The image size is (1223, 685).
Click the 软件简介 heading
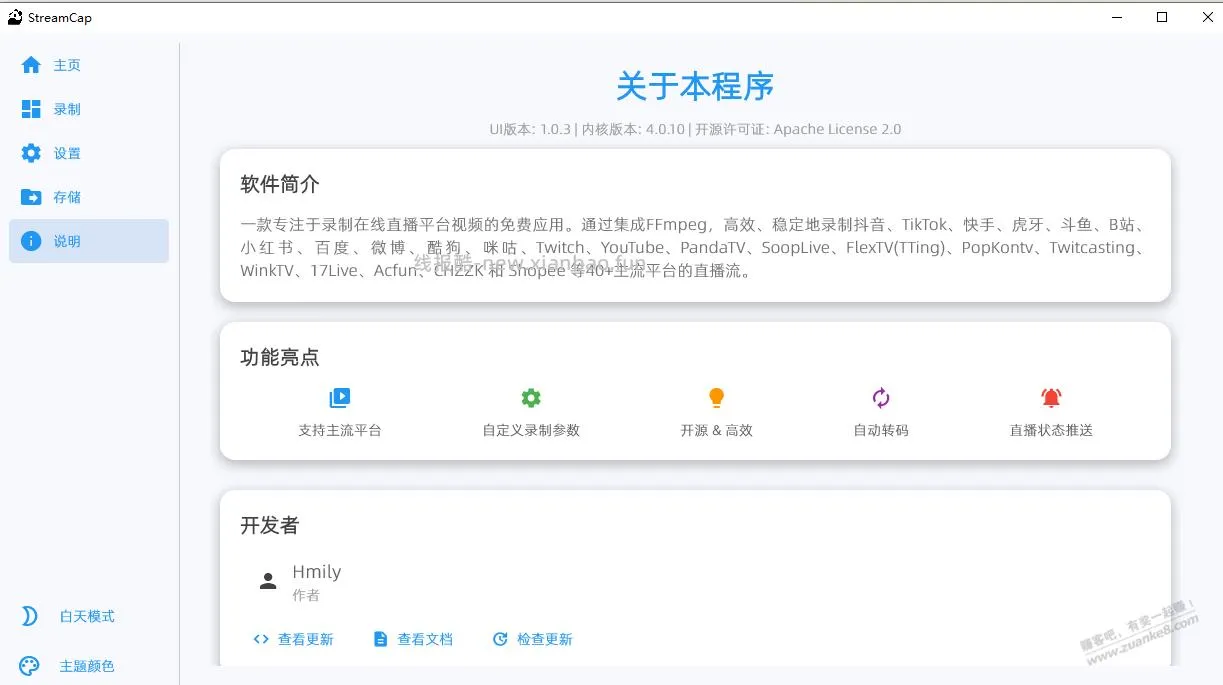click(280, 185)
